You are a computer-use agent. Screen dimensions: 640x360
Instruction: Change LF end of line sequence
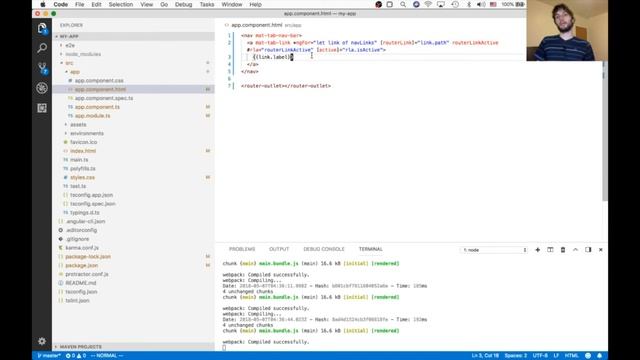click(x=556, y=356)
